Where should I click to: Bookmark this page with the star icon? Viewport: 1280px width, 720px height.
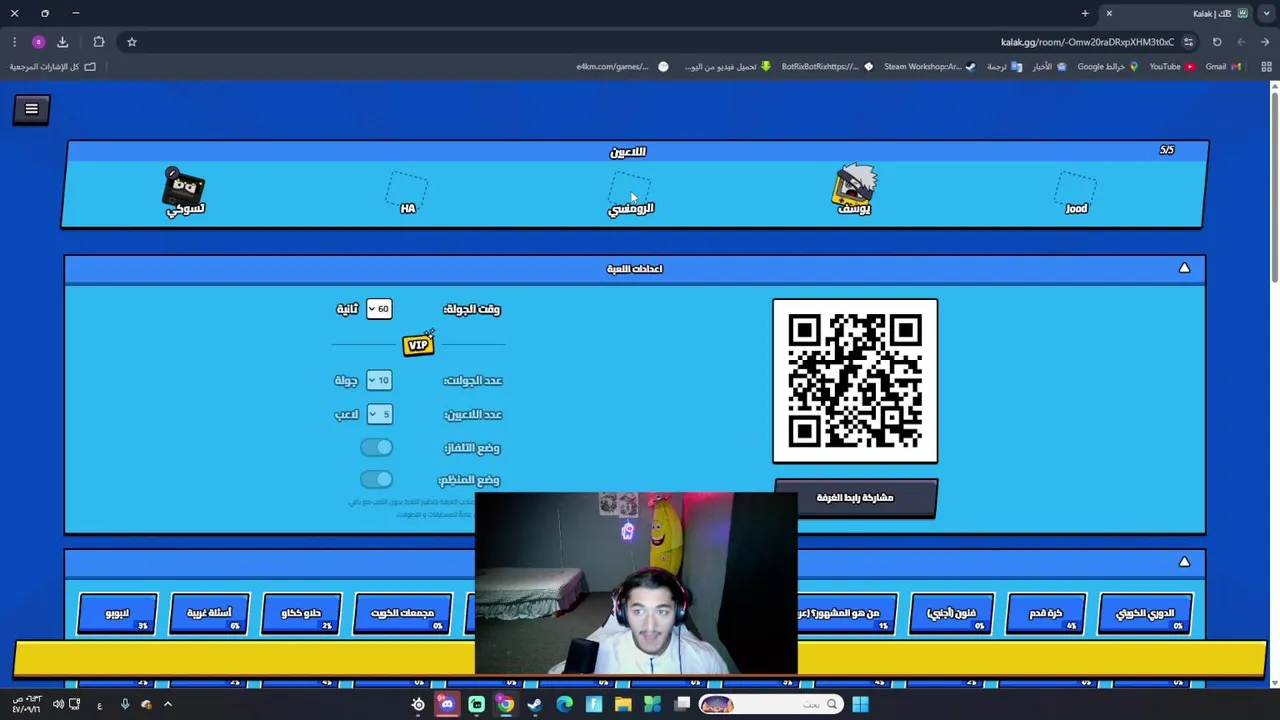tap(131, 42)
